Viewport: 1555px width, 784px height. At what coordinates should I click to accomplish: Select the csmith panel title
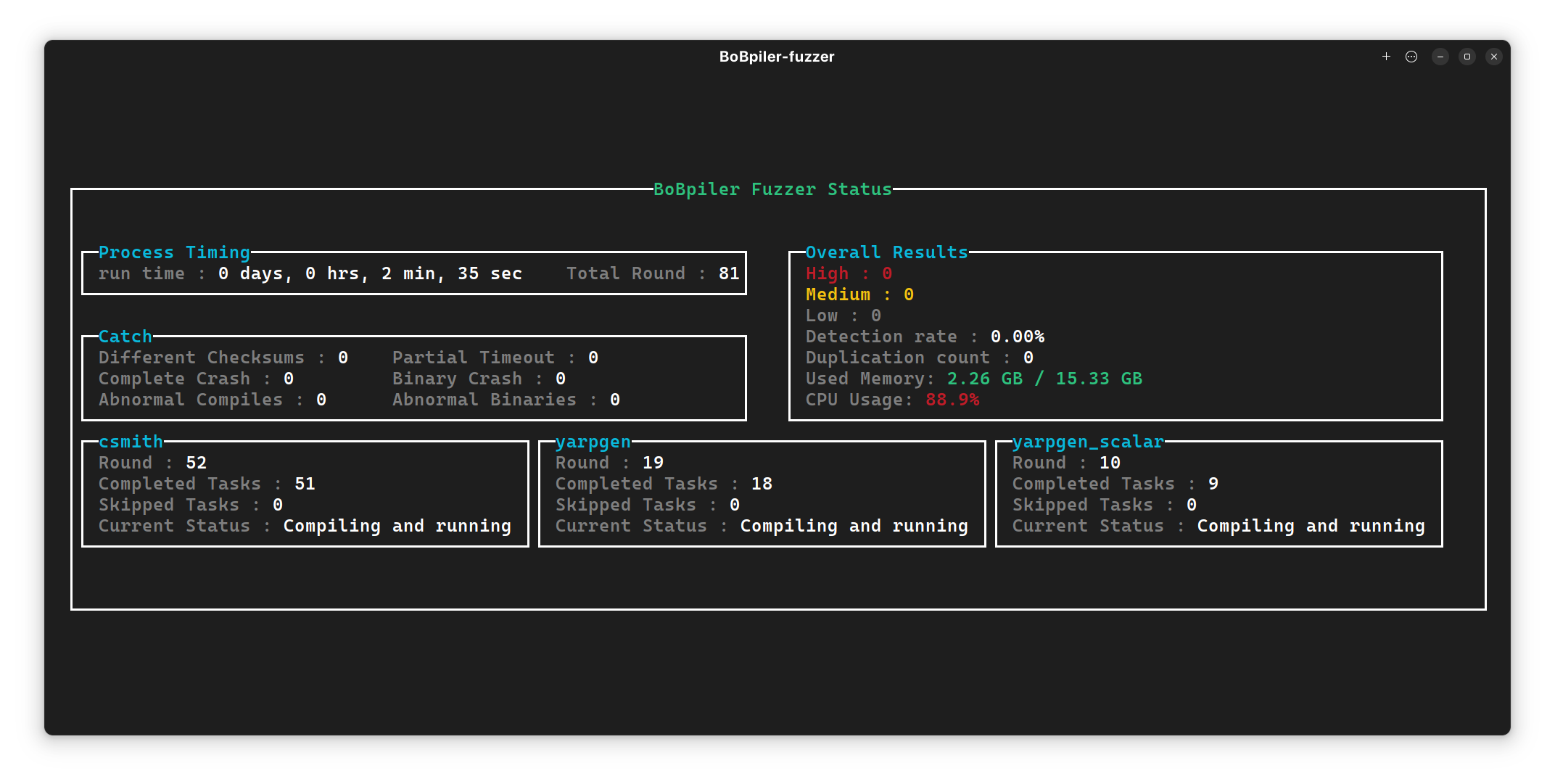coord(131,442)
